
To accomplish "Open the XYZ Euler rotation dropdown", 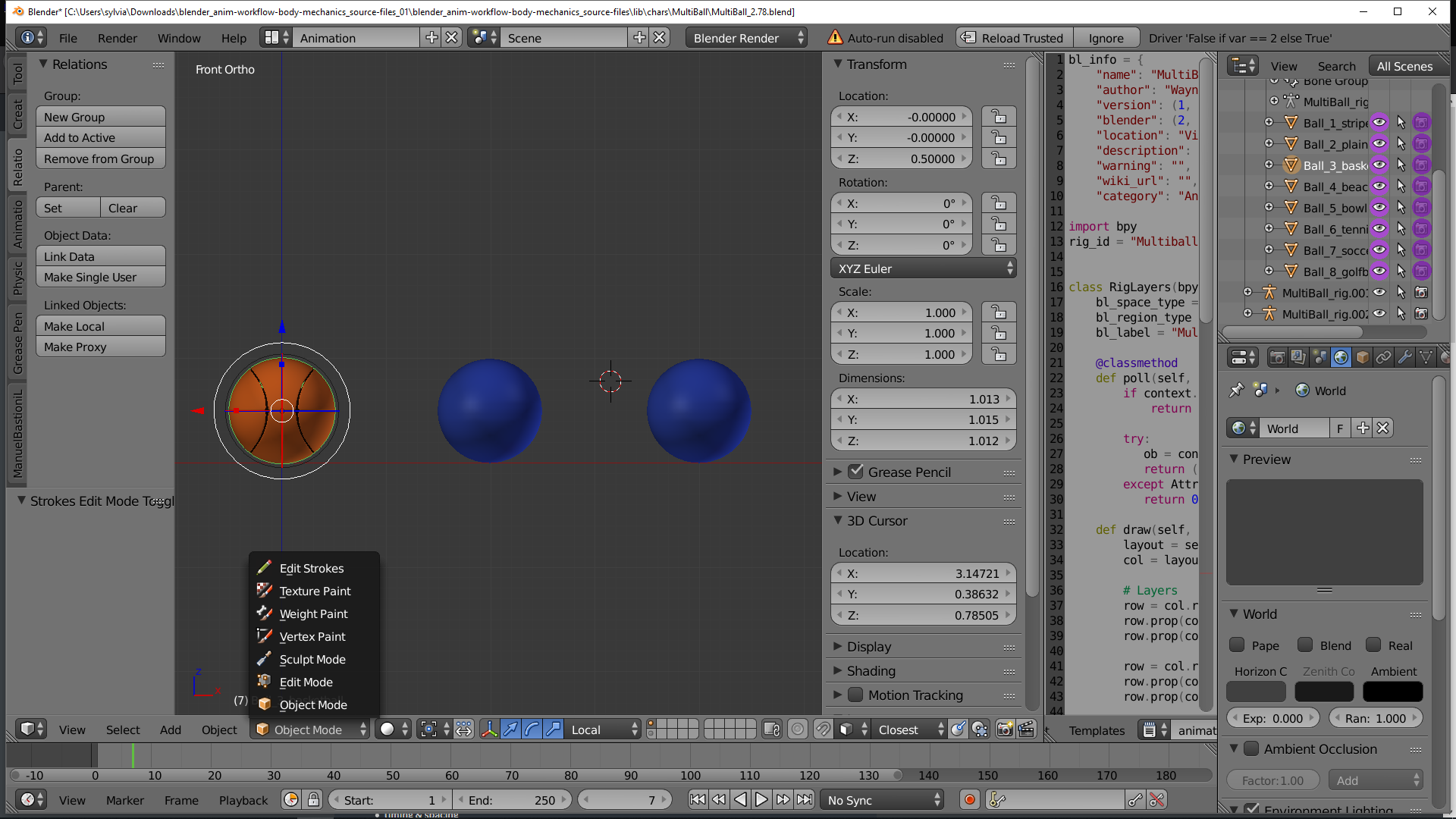I will (x=923, y=268).
